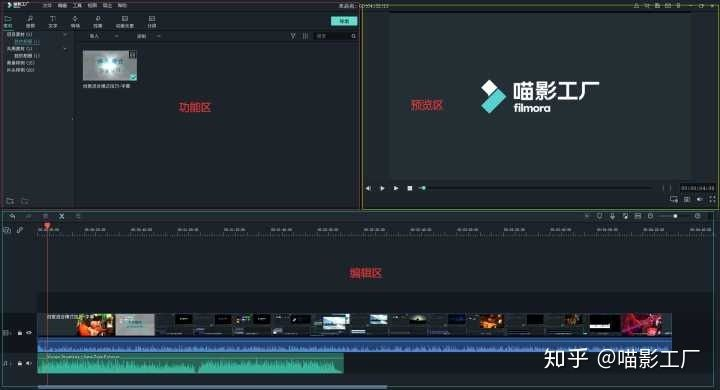Click the Redo arrow in the timeline toolbar
720x390 pixels.
[29, 216]
